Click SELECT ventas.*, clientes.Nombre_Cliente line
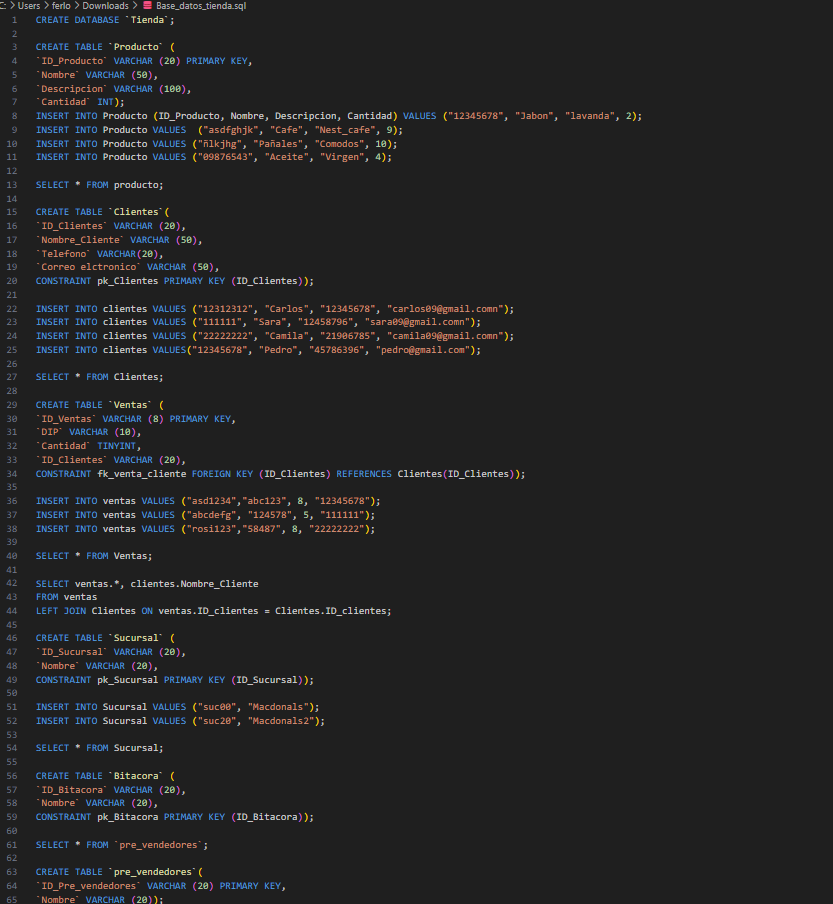Viewport: 833px width, 904px height. pos(147,583)
